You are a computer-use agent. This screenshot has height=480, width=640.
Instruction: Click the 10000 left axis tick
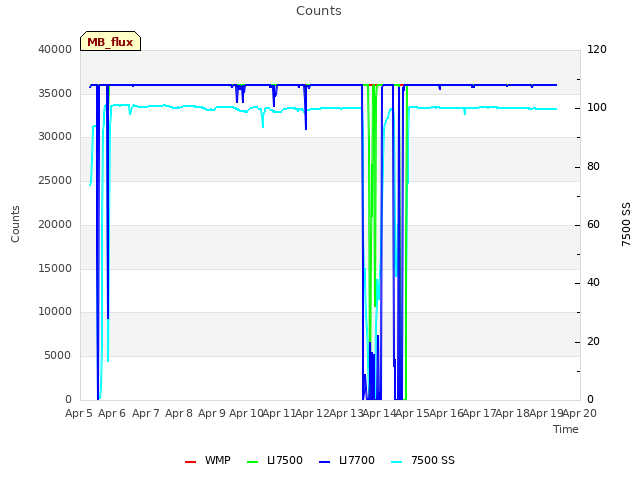[55, 311]
